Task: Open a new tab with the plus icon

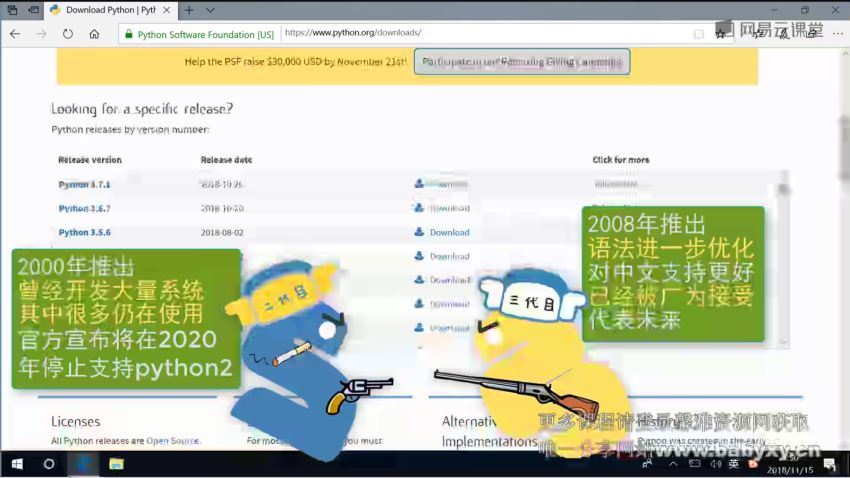Action: click(189, 10)
